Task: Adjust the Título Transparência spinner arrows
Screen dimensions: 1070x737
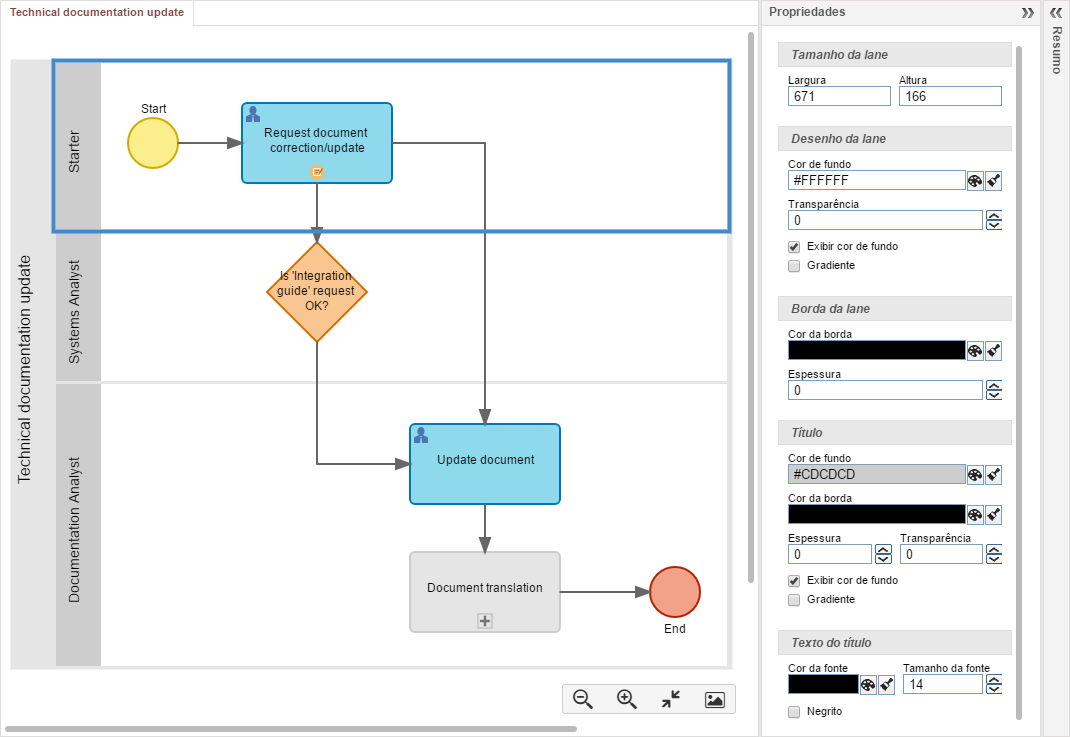Action: pos(994,554)
